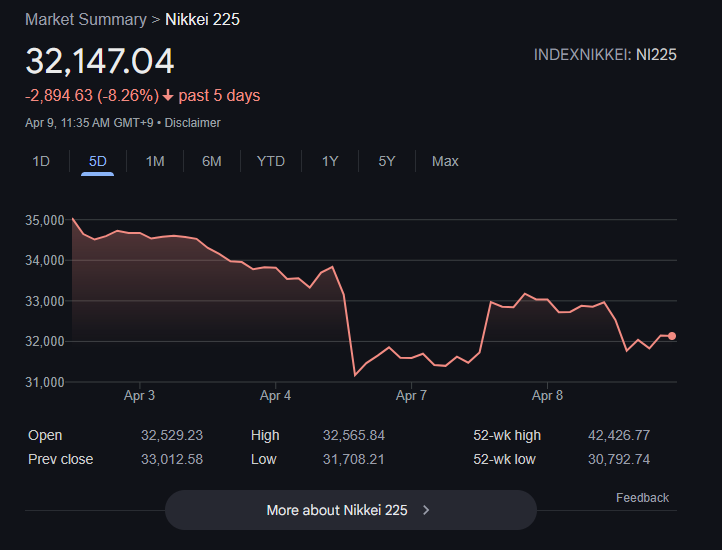The width and height of the screenshot is (722, 550).
Task: Click the 52-wk low value 30,792.74
Action: pos(619,459)
